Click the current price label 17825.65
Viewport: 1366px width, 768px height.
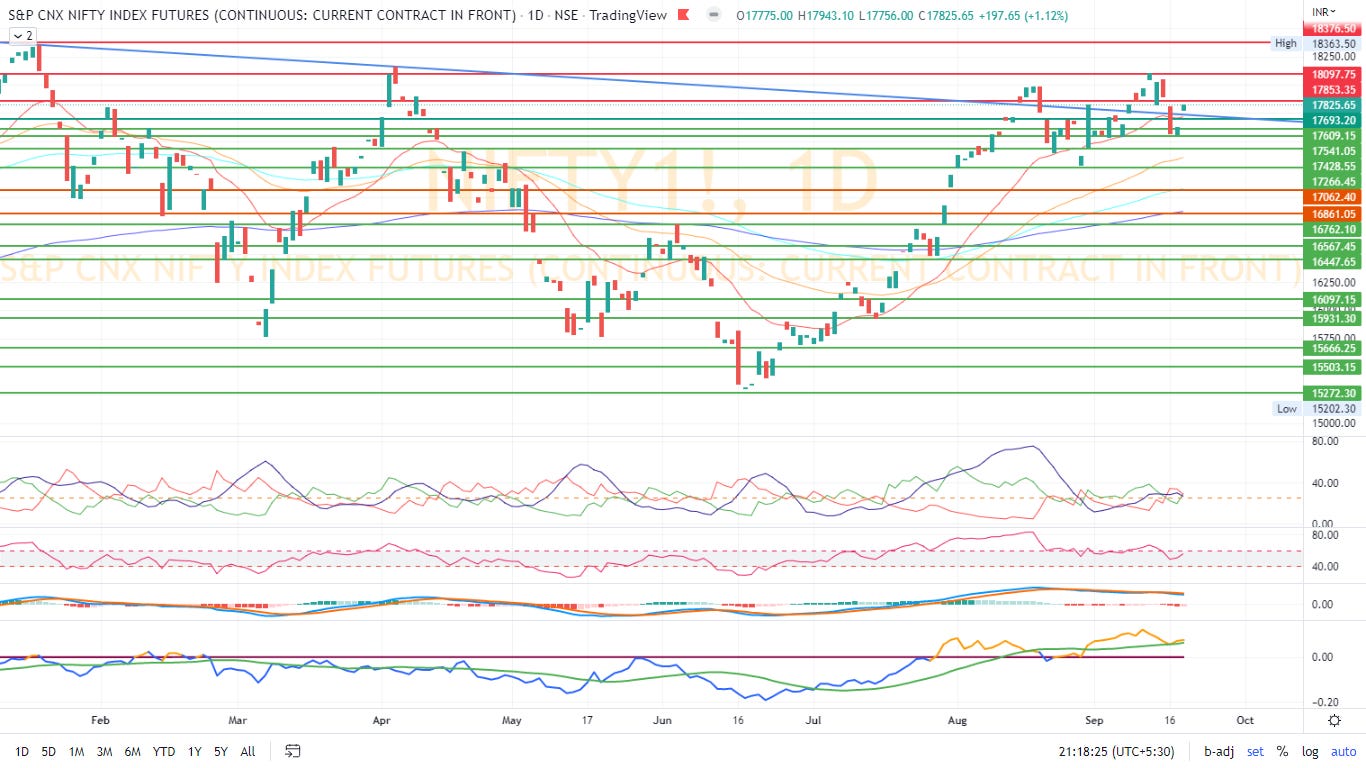click(x=1334, y=104)
